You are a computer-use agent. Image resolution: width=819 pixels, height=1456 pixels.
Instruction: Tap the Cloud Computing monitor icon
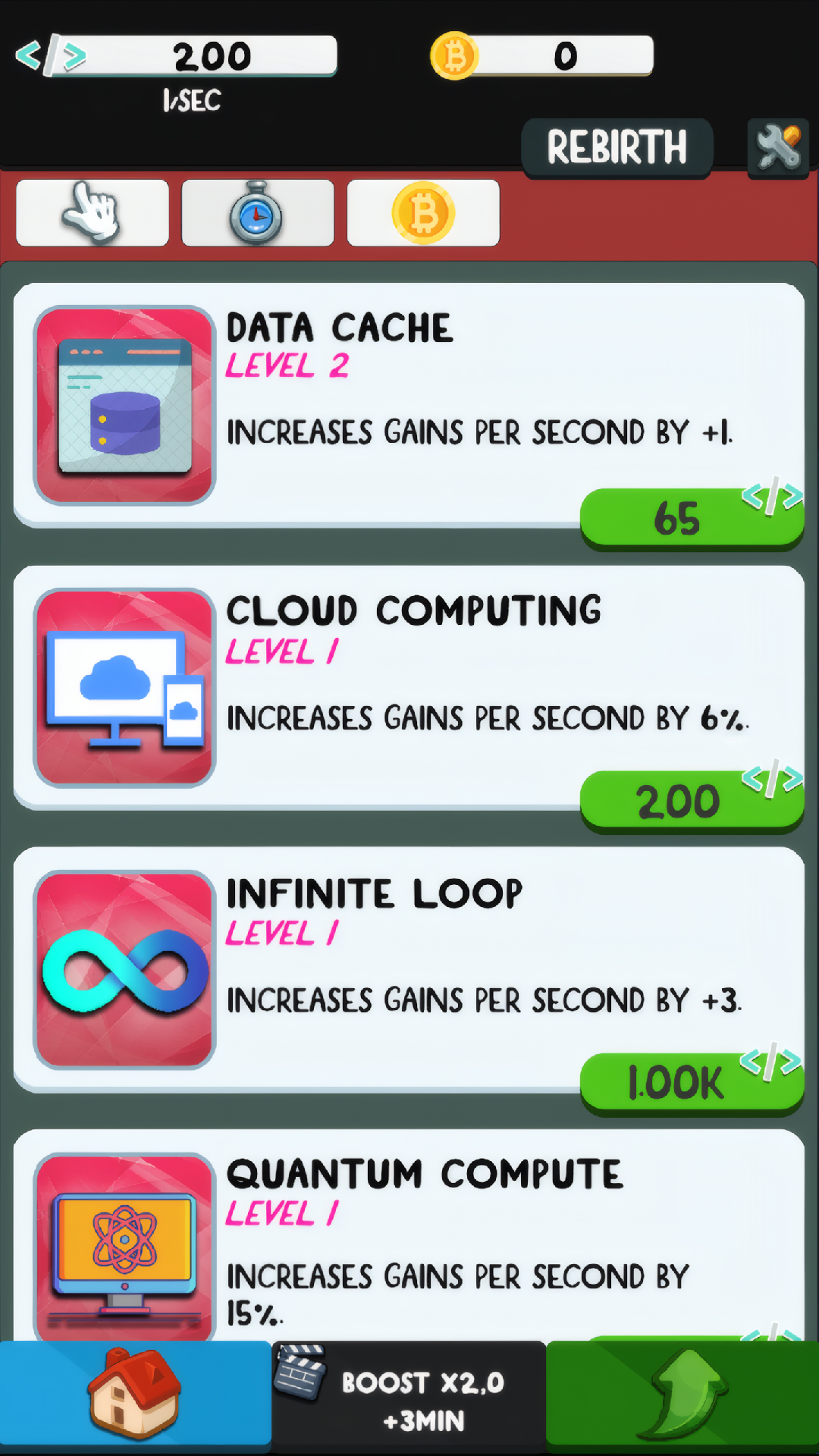125,688
